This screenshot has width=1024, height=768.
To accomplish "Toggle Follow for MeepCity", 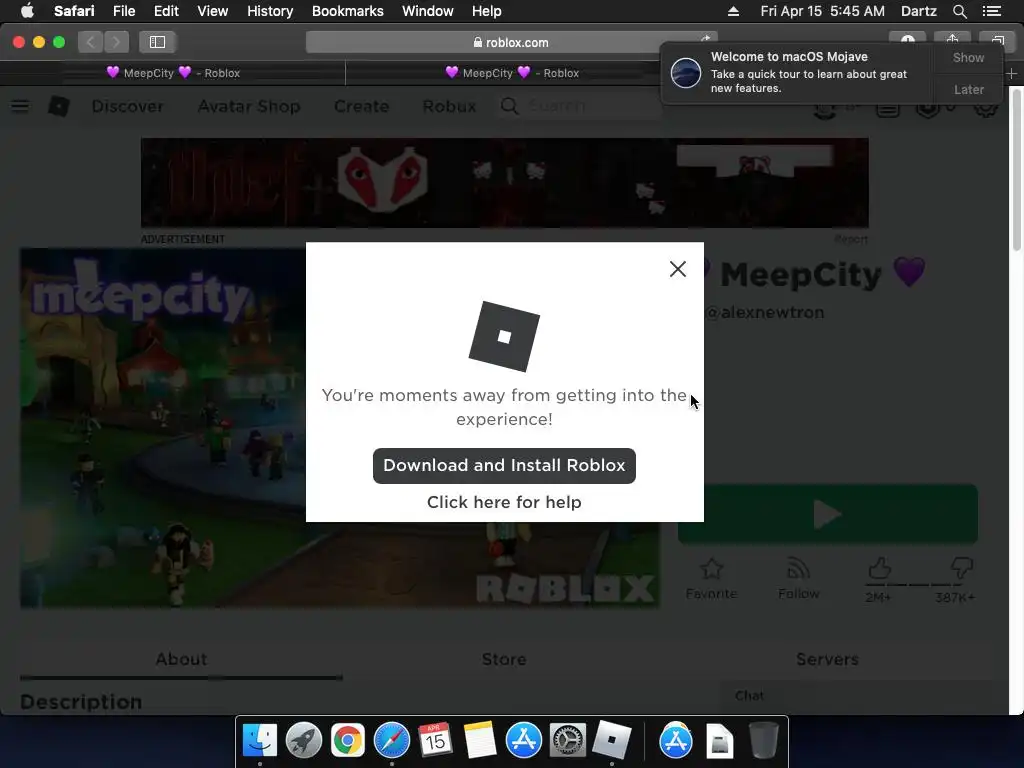I will coord(798,578).
